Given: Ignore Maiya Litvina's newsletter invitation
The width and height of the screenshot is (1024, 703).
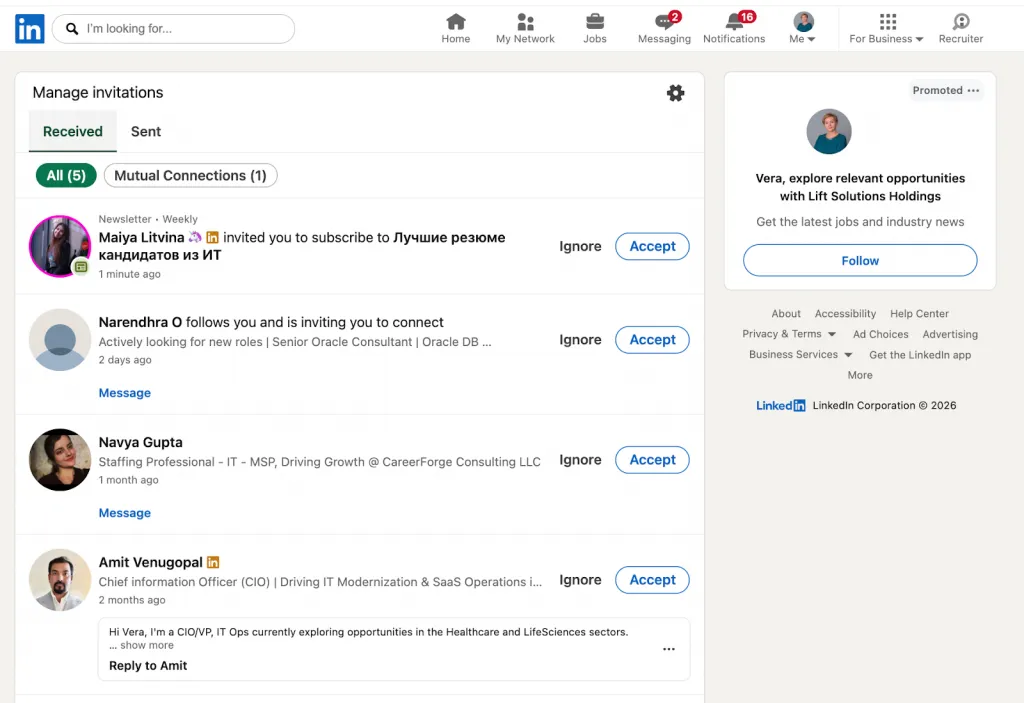Looking at the screenshot, I should tap(580, 246).
